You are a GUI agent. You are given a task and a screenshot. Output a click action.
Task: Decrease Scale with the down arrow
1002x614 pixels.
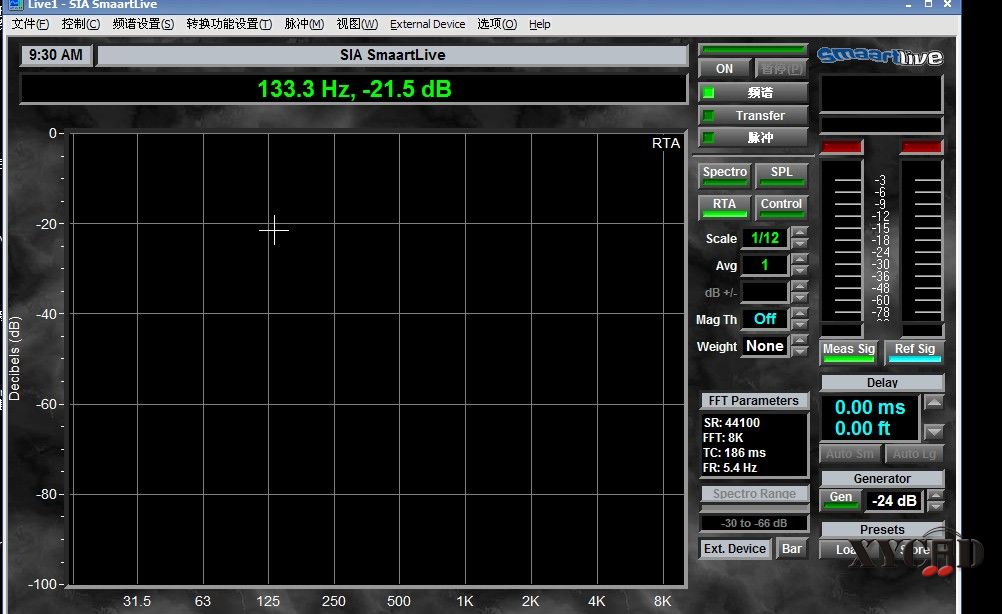[x=799, y=243]
